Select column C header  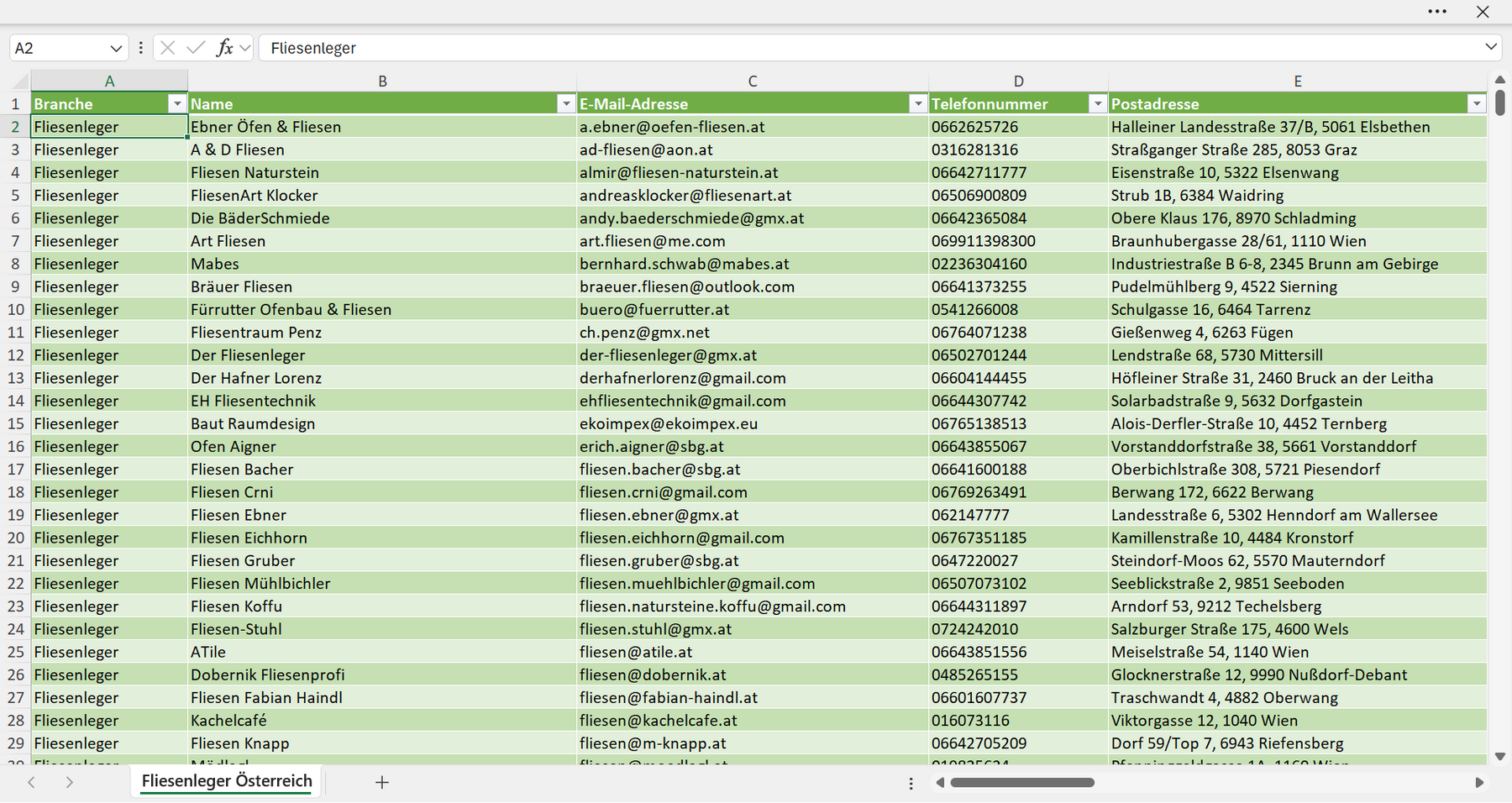click(x=753, y=81)
